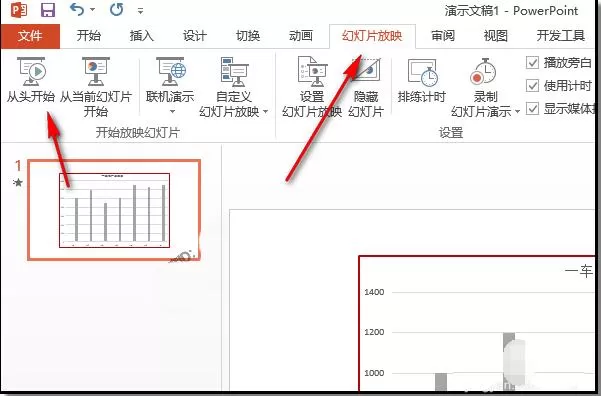Redo the last action

[x=116, y=10]
